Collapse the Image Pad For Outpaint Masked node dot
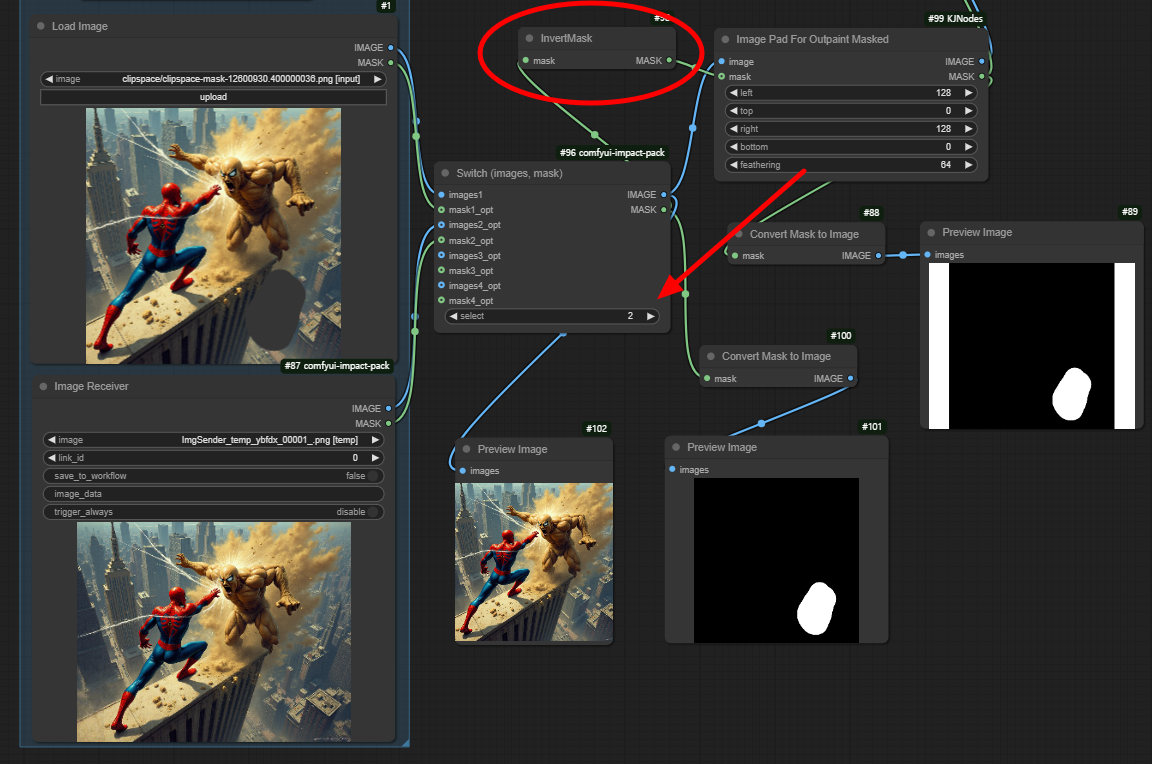This screenshot has width=1152, height=764. point(725,39)
